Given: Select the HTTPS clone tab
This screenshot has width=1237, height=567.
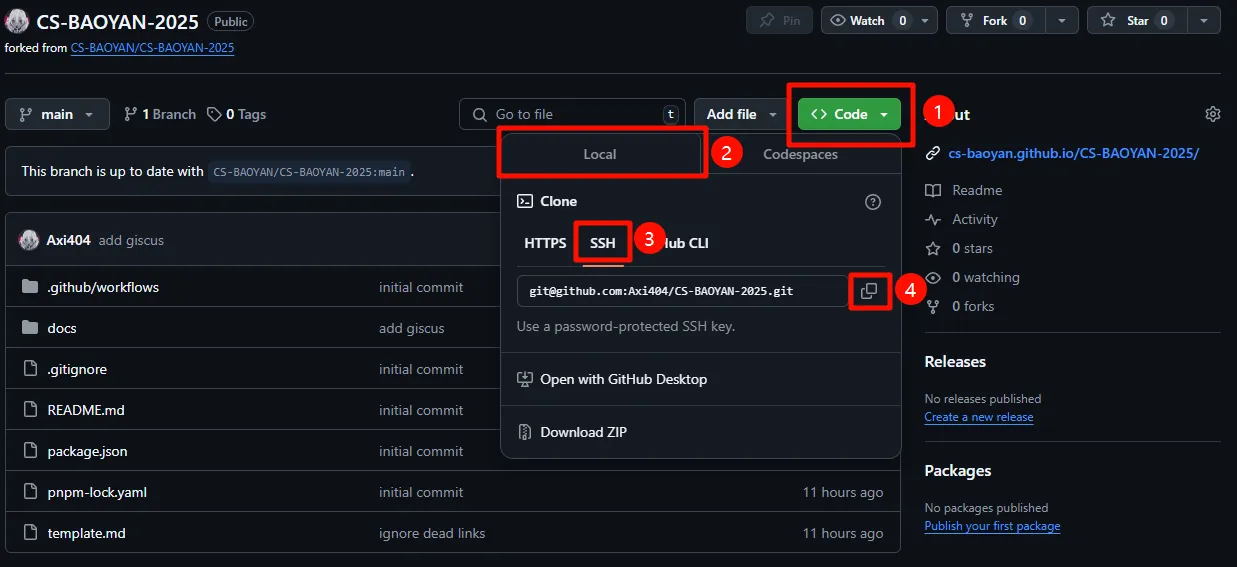Looking at the screenshot, I should (545, 243).
